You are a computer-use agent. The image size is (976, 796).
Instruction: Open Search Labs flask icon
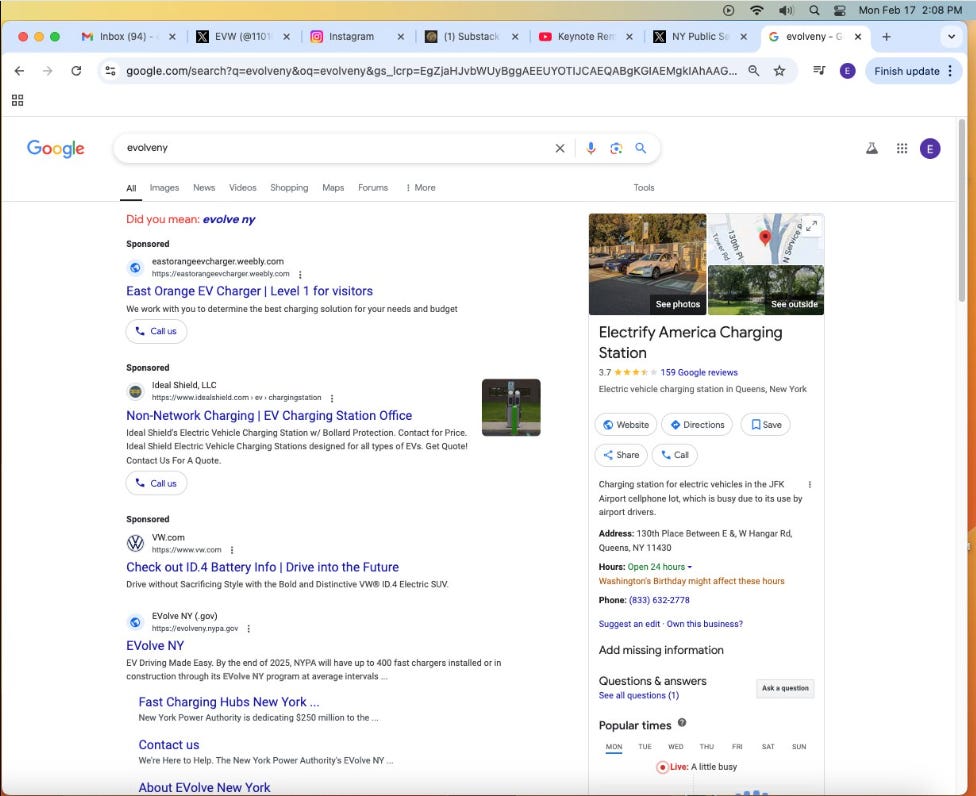pos(872,148)
